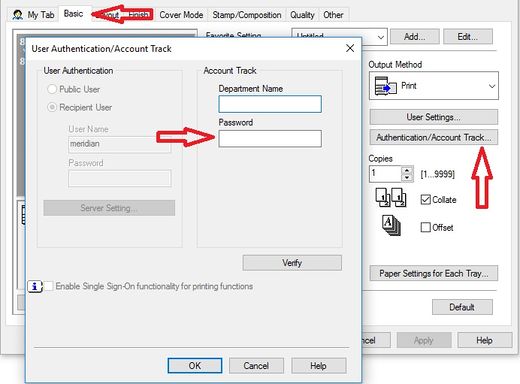This screenshot has height=384, width=520.
Task: Select the Recipient User radio button
Action: point(52,107)
